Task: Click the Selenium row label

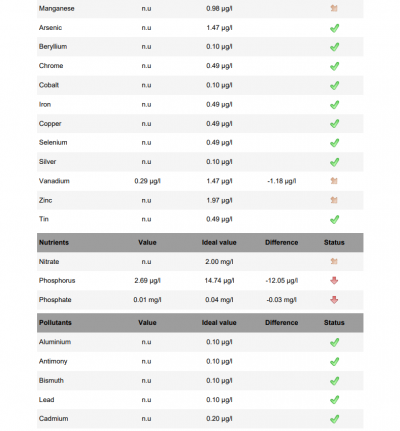Action: pos(53,142)
